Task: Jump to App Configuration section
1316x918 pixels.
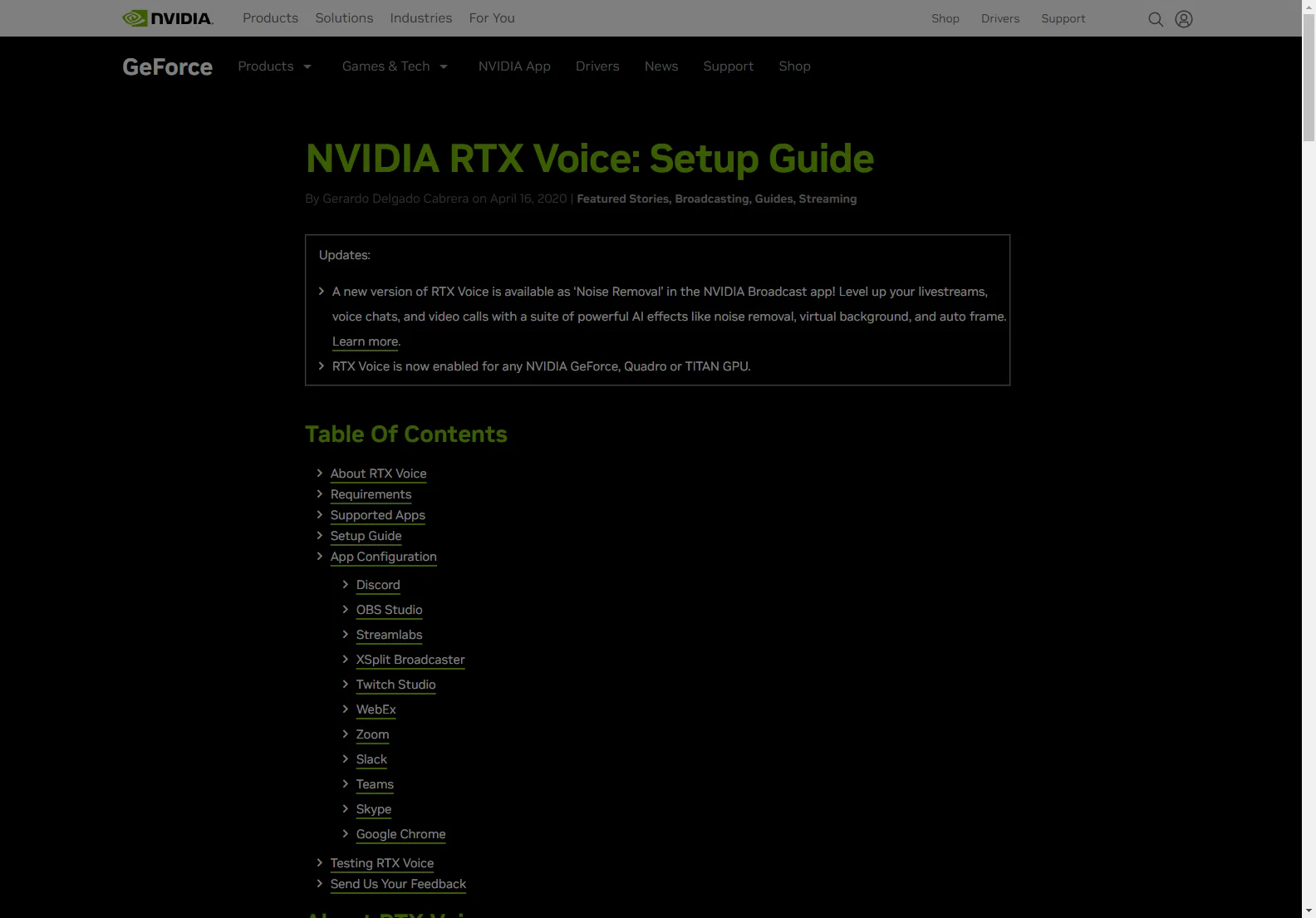Action: coord(383,557)
